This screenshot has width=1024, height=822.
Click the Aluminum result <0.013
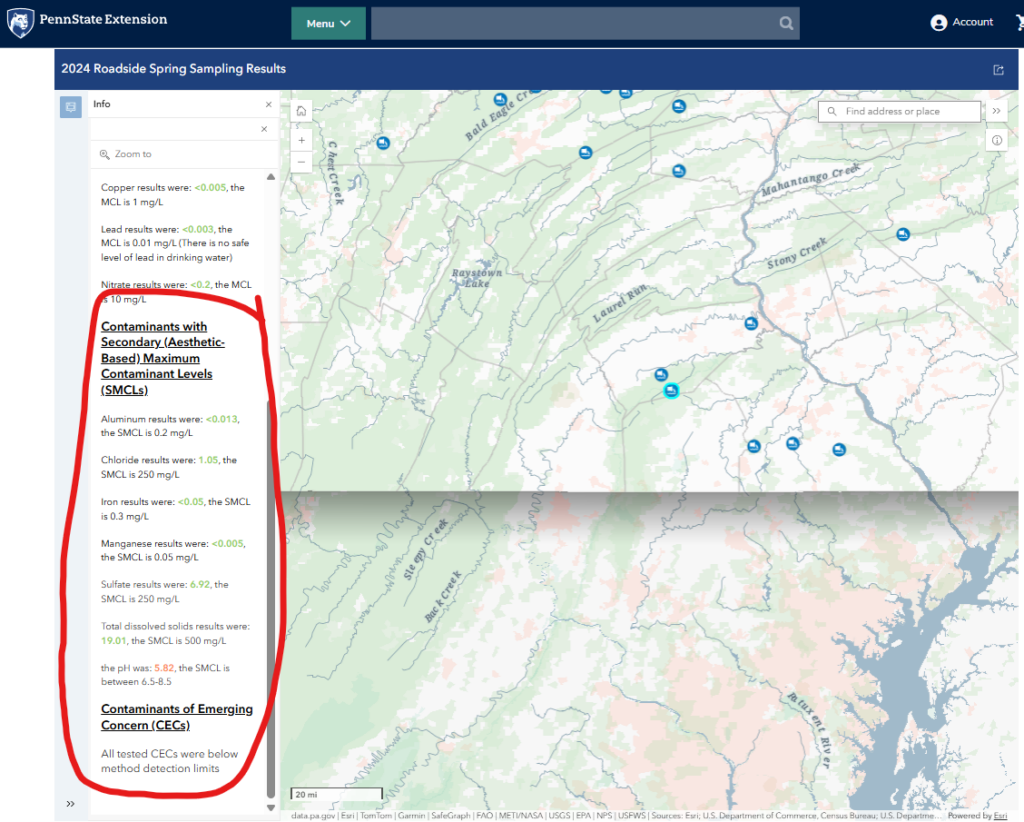[x=221, y=419]
